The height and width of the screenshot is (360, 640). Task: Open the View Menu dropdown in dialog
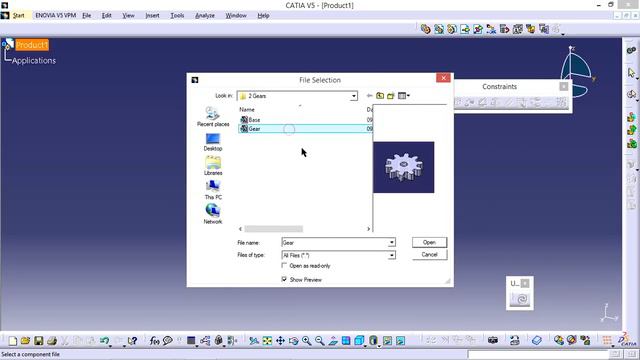(404, 96)
